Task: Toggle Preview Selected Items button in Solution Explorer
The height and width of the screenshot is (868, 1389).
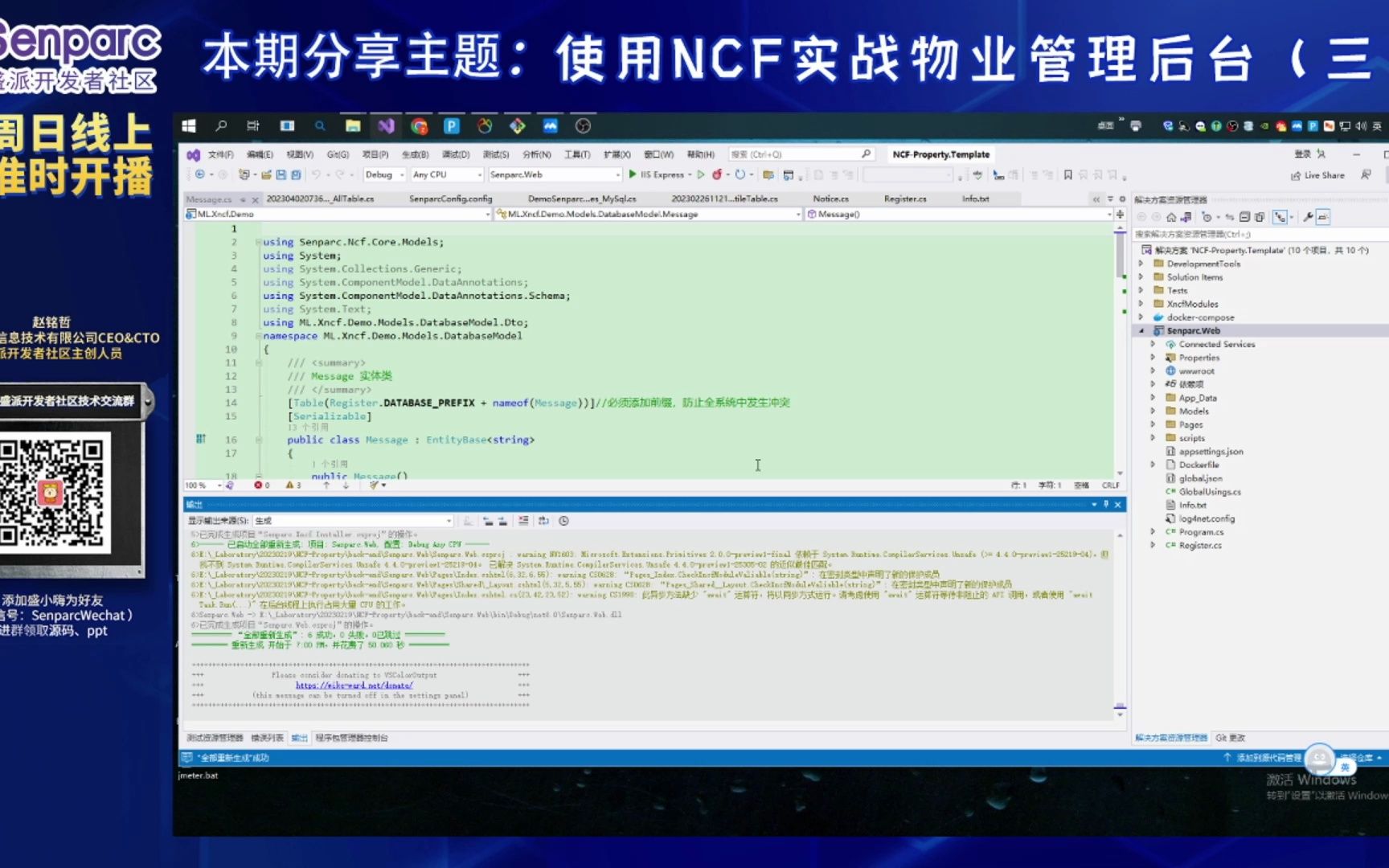Action: (x=1323, y=217)
